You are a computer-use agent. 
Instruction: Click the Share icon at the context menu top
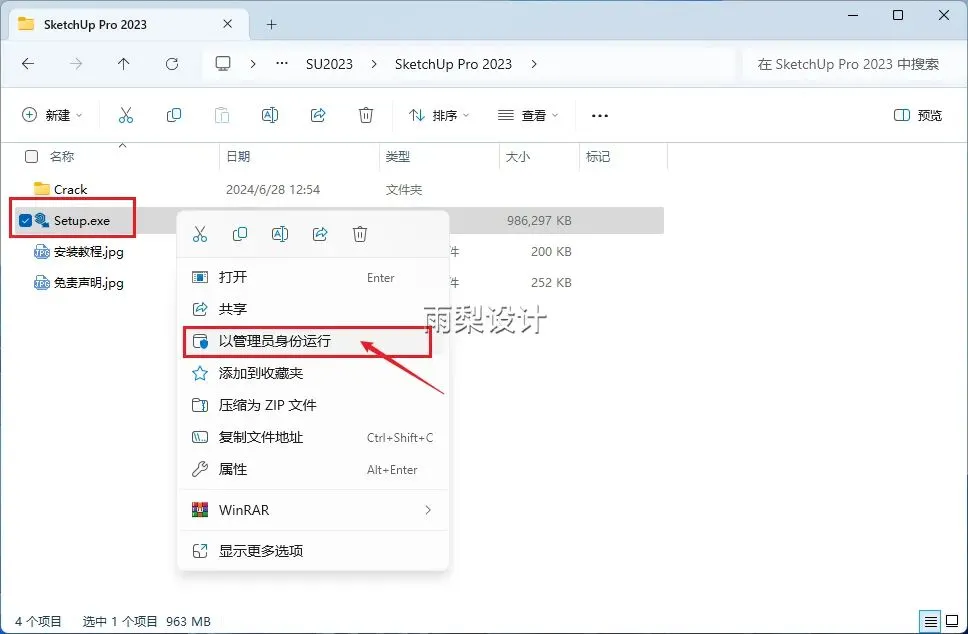(x=320, y=234)
